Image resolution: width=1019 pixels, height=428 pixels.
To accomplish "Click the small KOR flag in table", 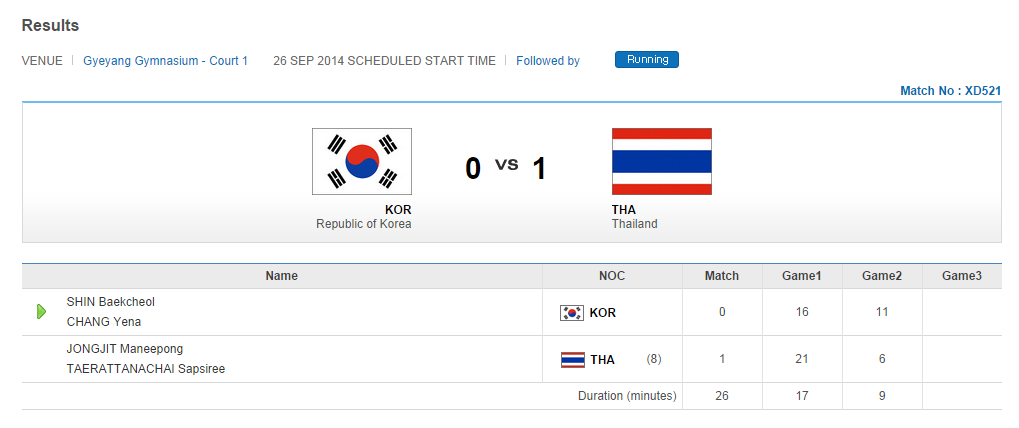I will coord(571,313).
